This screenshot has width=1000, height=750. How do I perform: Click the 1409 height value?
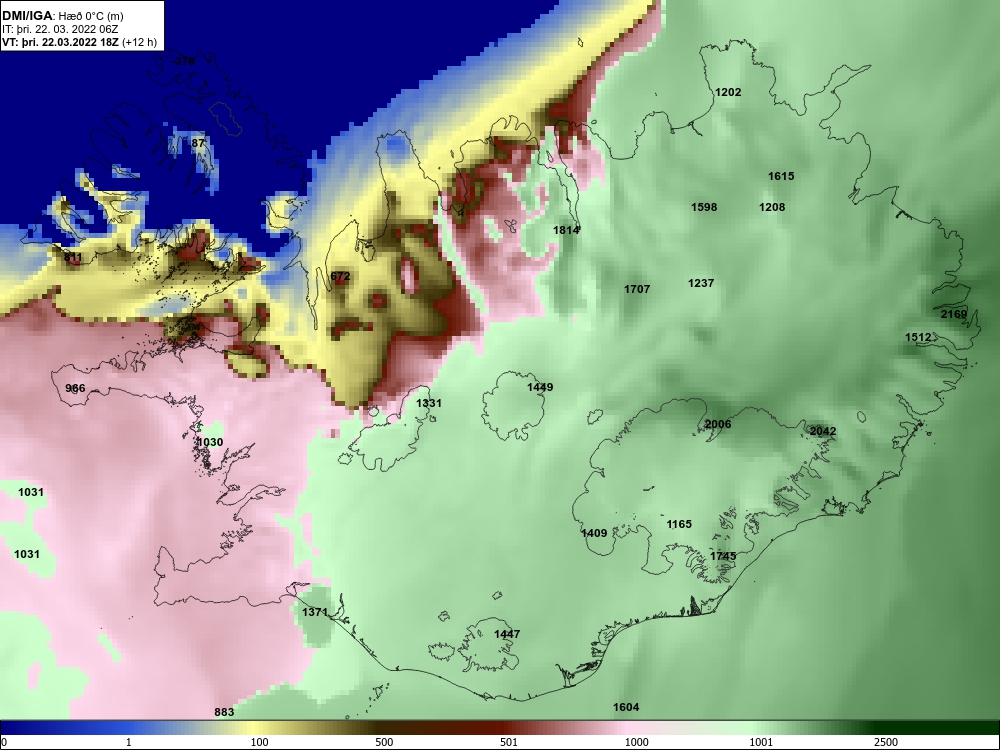click(x=594, y=533)
